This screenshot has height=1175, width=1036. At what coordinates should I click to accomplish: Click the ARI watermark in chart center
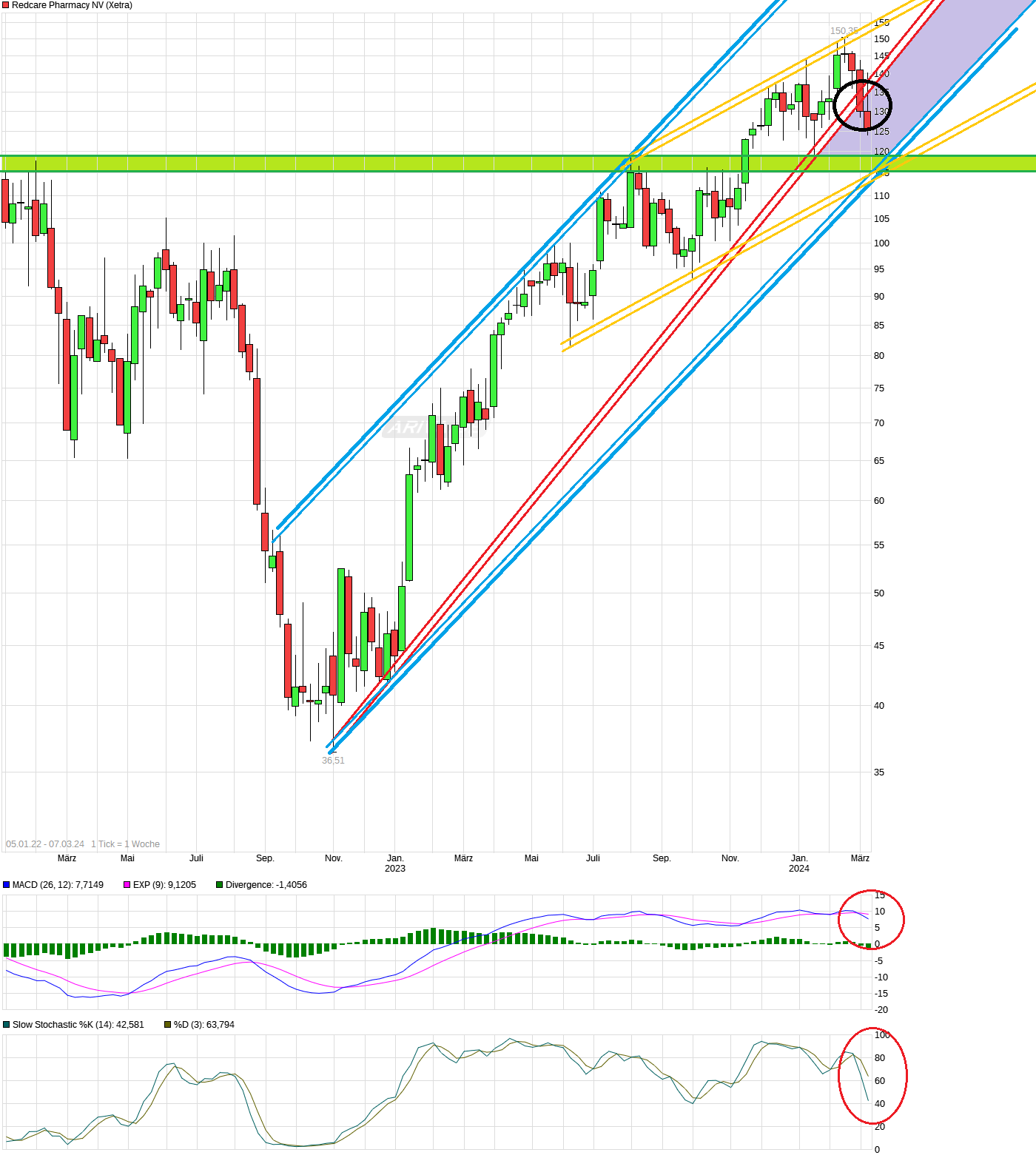(x=408, y=427)
